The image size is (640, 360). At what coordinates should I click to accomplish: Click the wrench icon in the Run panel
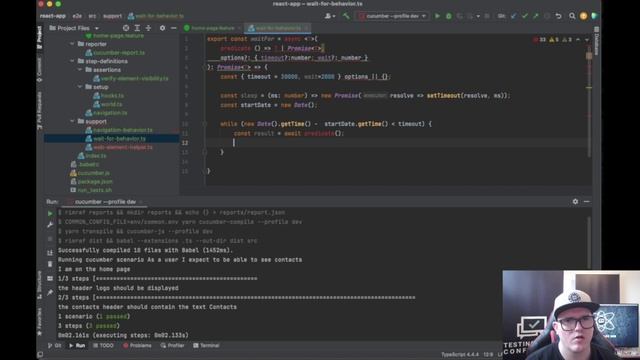tap(50, 225)
